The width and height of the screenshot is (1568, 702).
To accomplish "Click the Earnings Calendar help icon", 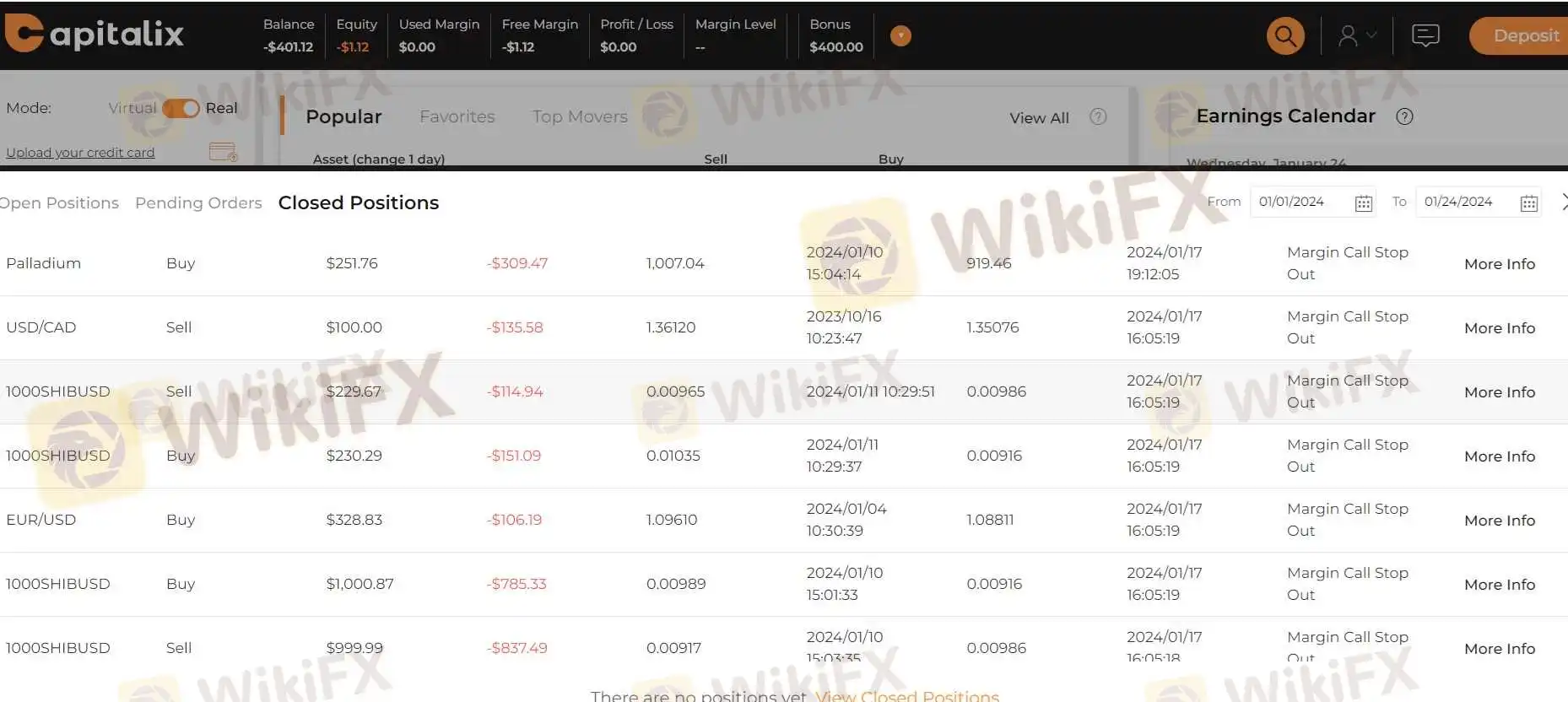I will (1404, 116).
